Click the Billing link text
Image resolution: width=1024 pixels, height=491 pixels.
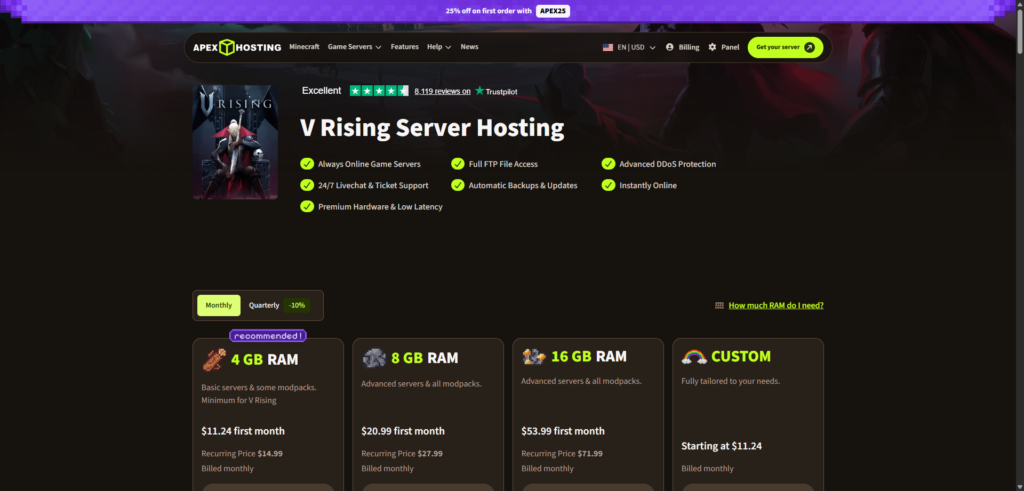(x=689, y=47)
